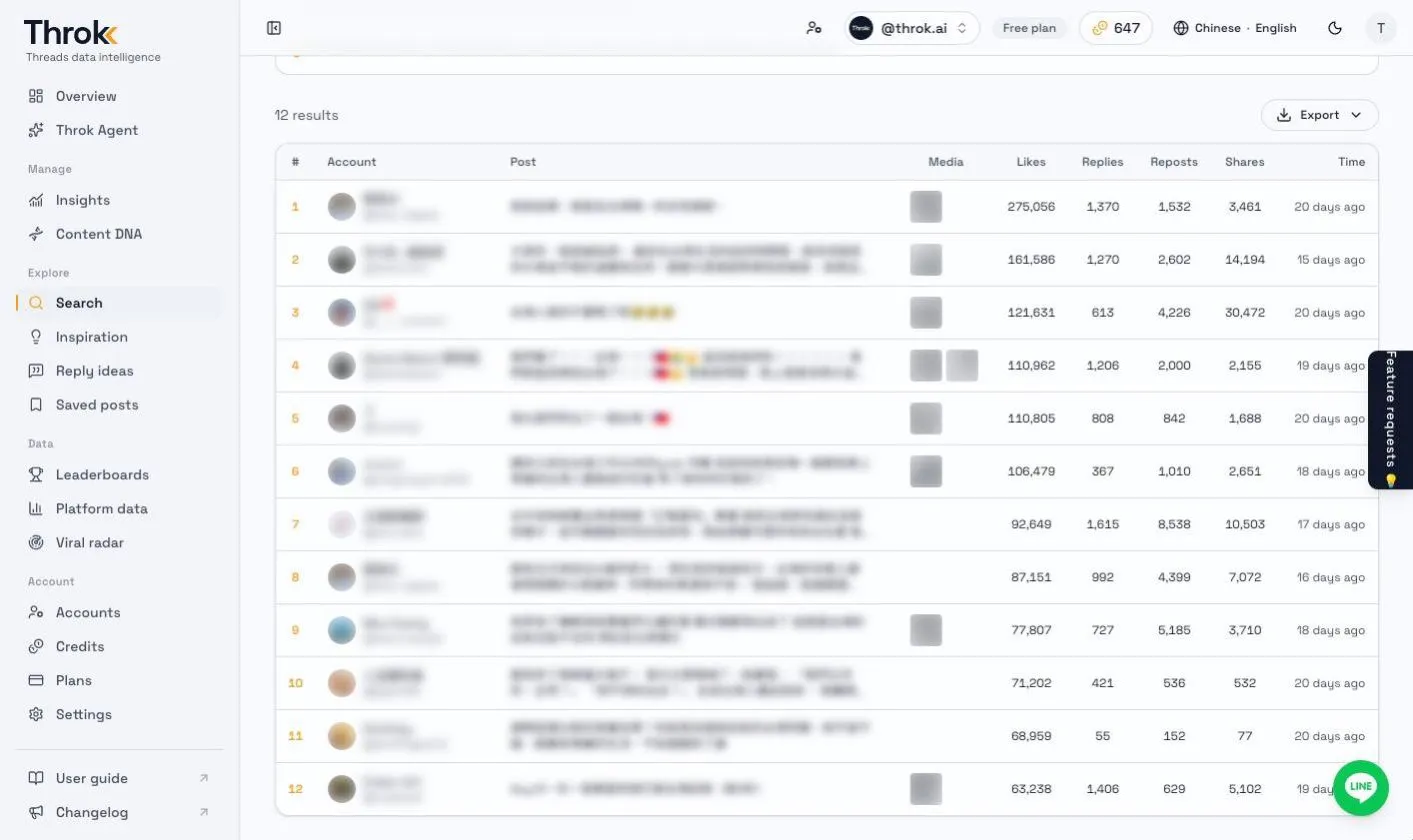View the Leaderboards page
Screen dimensions: 1413x840
[120, 475]
